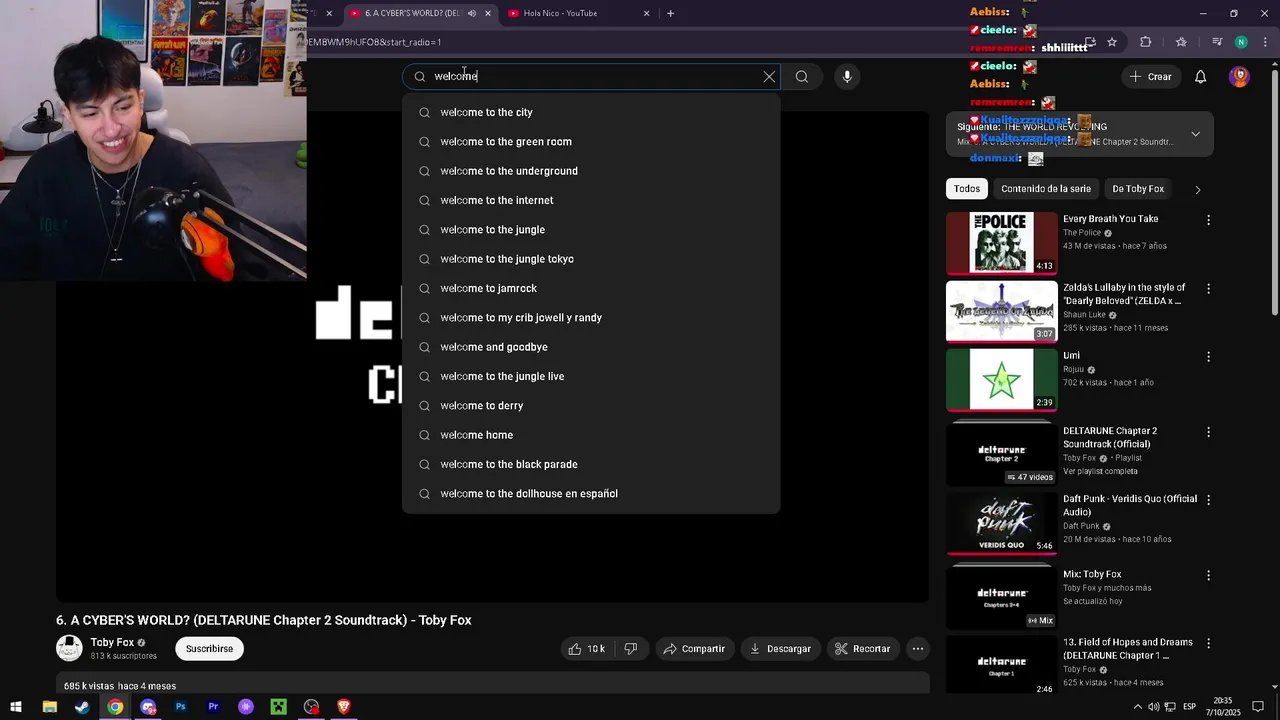Screen dimensions: 1280x720
Task: Pick suggestion welcome to the underground
Action: tap(591, 171)
